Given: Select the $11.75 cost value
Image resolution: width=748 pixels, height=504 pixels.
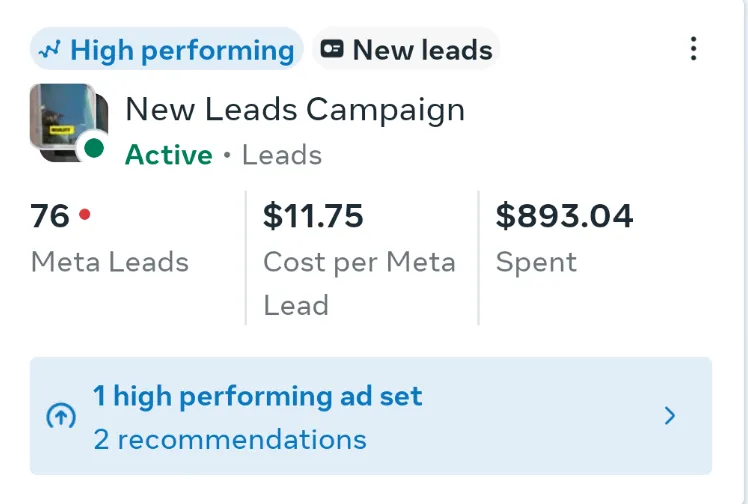Looking at the screenshot, I should (x=313, y=216).
